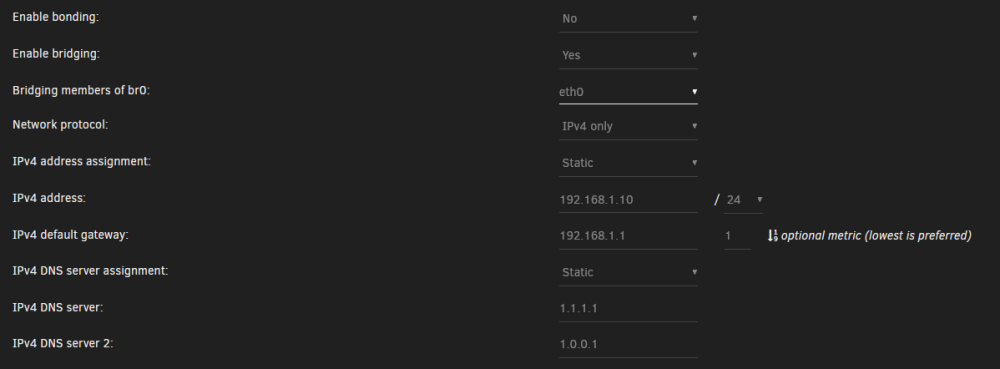Viewport: 1000px width, 369px height.
Task: Click the IPv4 address field 192.168.1.10
Action: pyautogui.click(x=628, y=199)
